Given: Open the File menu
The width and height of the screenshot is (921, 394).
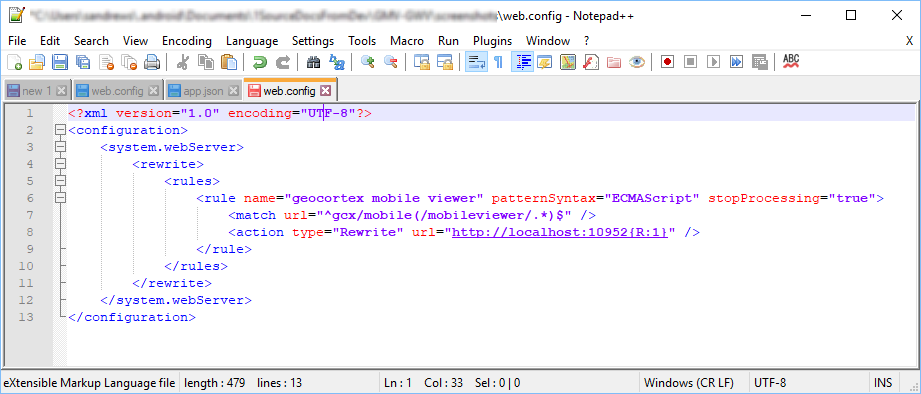Looking at the screenshot, I should tap(17, 41).
